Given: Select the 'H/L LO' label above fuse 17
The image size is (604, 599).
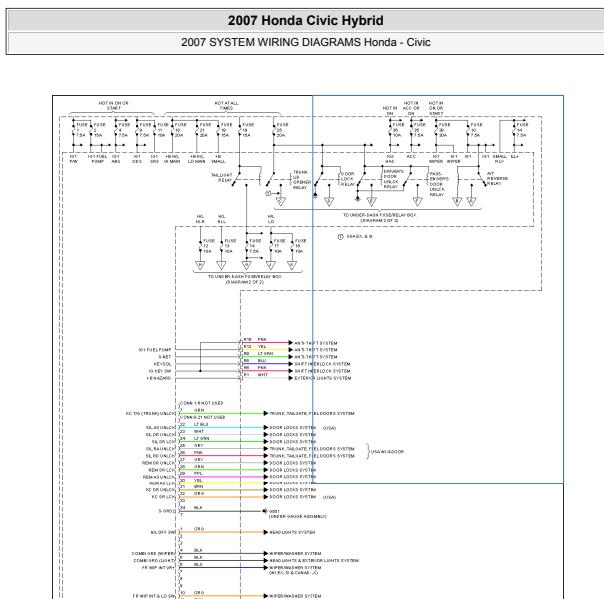Looking at the screenshot, I should (x=271, y=219).
